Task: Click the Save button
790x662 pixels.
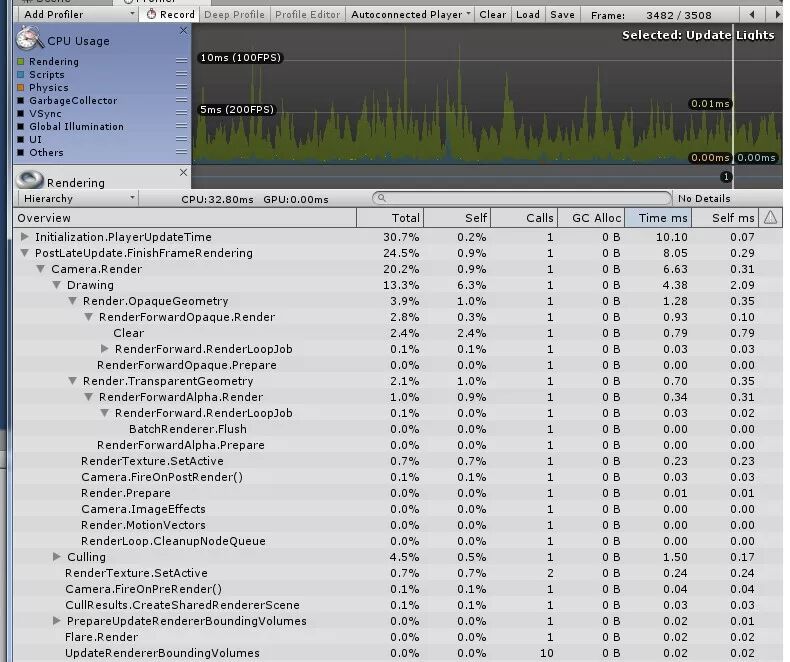Action: tap(562, 15)
